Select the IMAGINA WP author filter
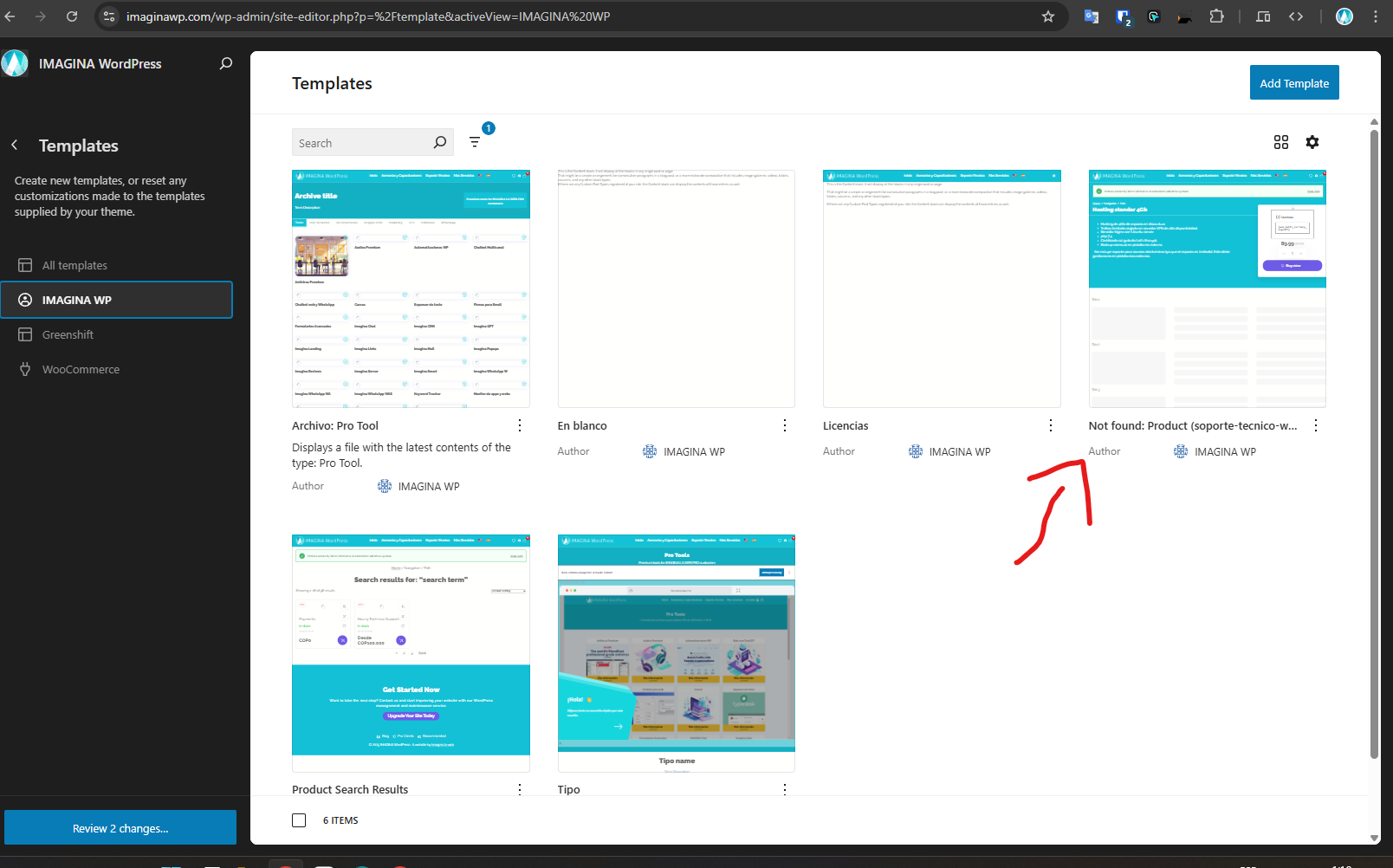 coord(117,300)
